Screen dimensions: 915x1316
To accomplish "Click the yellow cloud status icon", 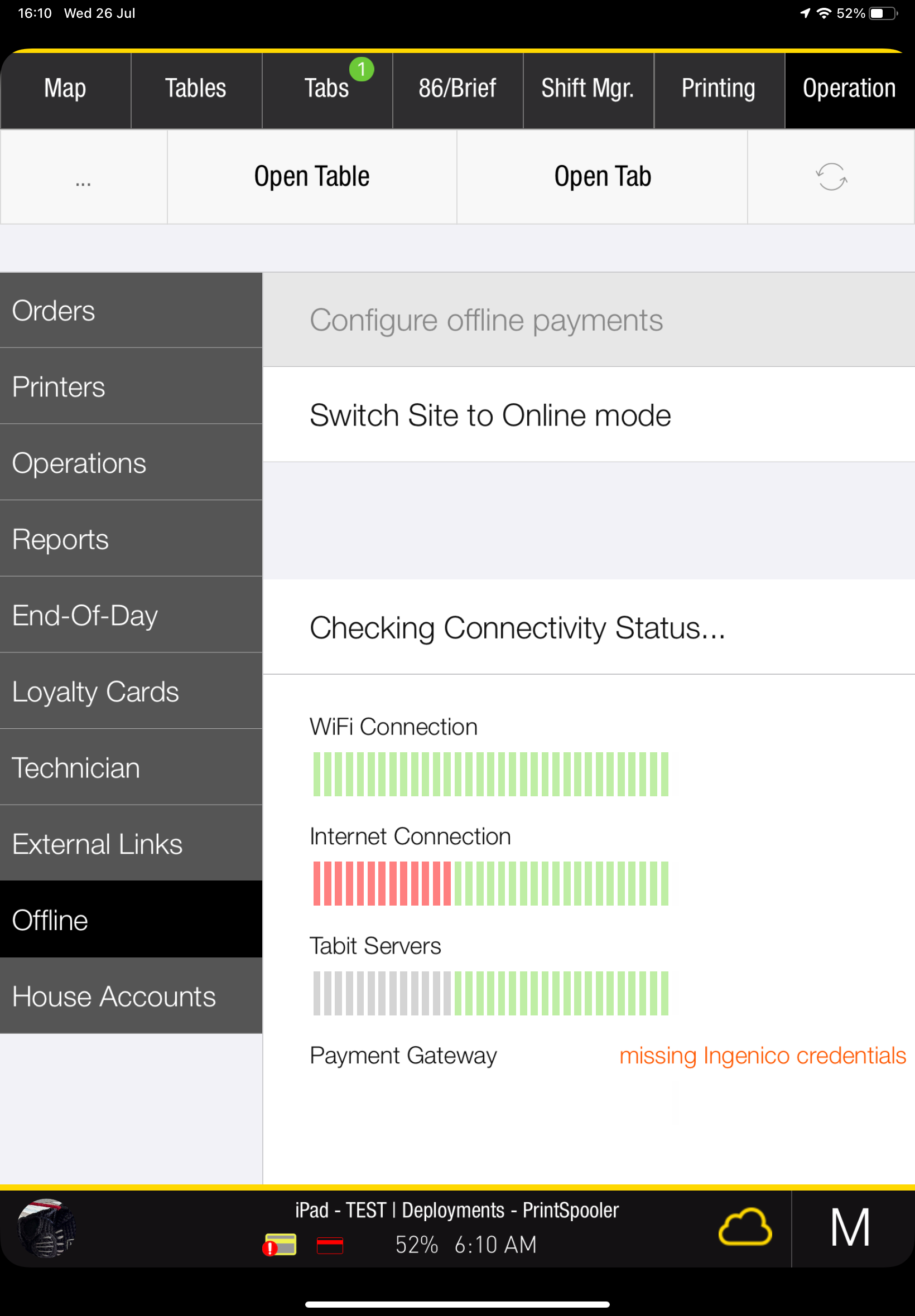I will 744,1227.
